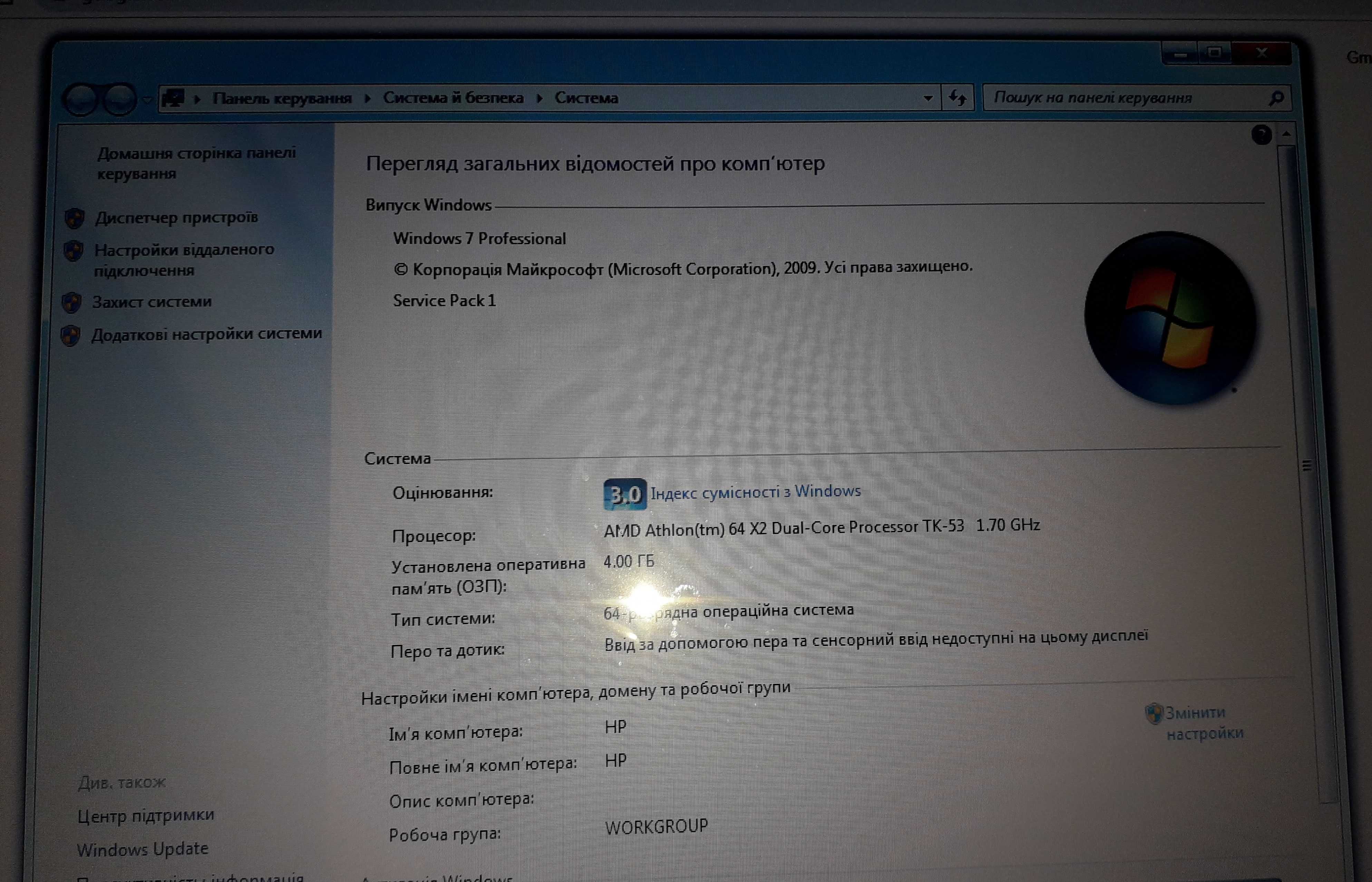Click the magnifier search icon
The image size is (1372, 882).
click(1276, 98)
